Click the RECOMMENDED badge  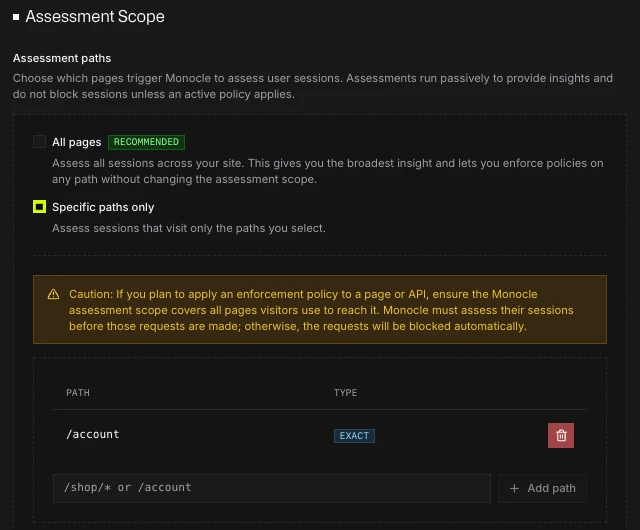[146, 142]
